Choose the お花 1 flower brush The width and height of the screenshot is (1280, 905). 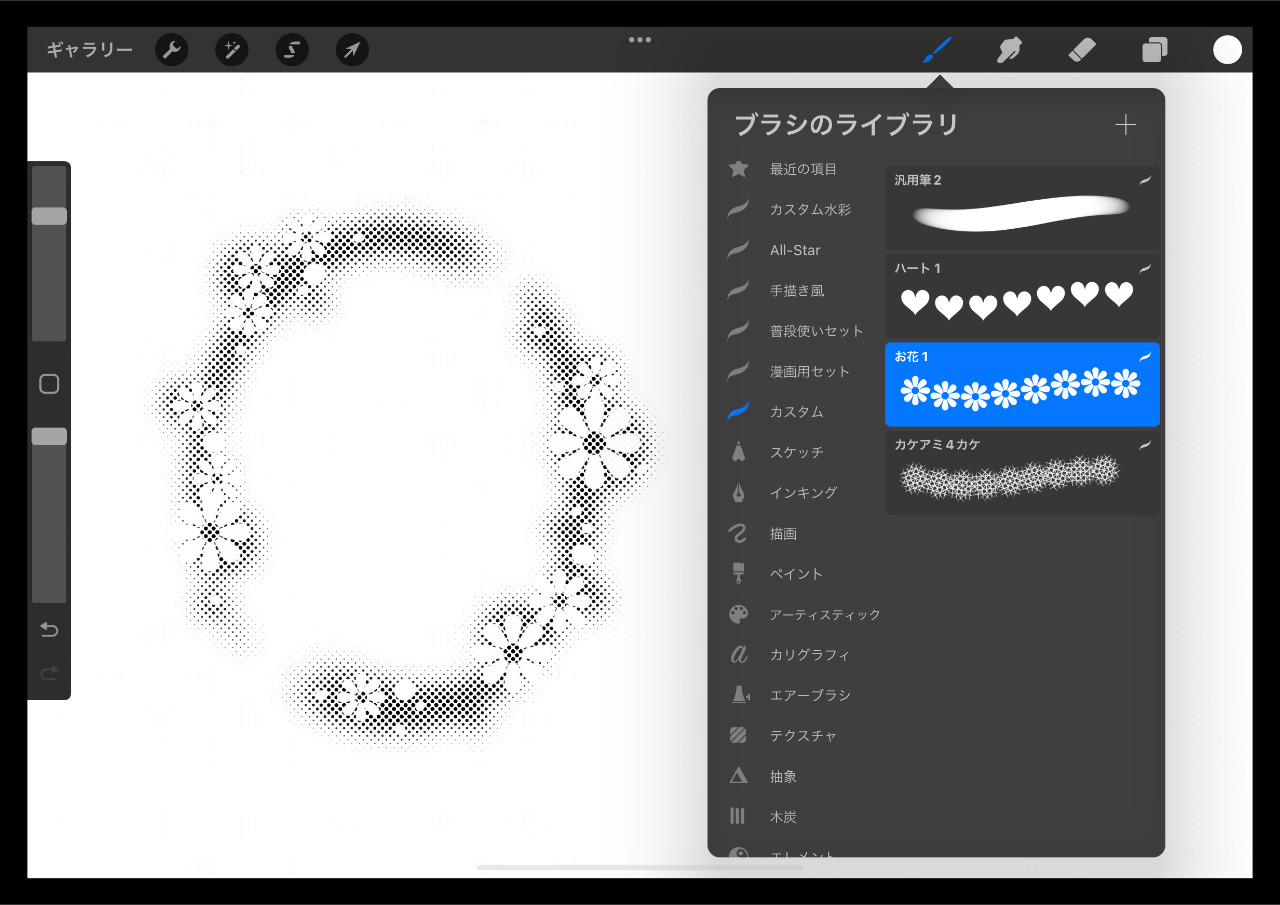(x=1022, y=384)
